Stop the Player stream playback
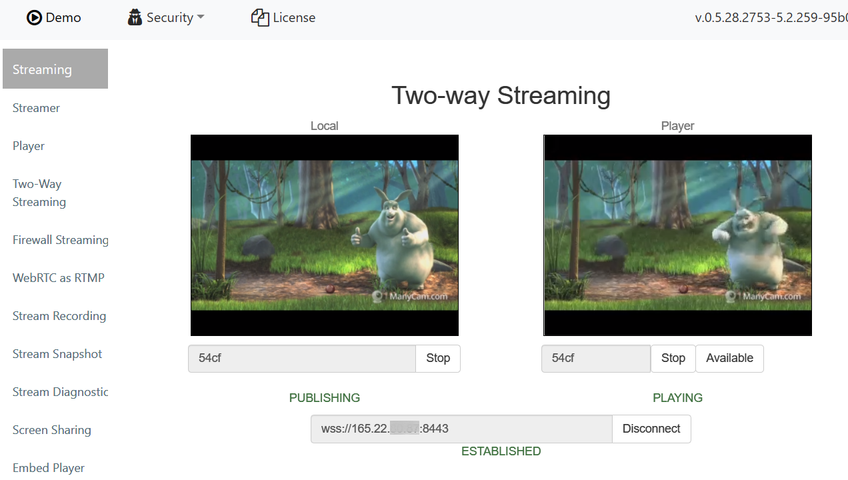848x480 pixels. [673, 358]
